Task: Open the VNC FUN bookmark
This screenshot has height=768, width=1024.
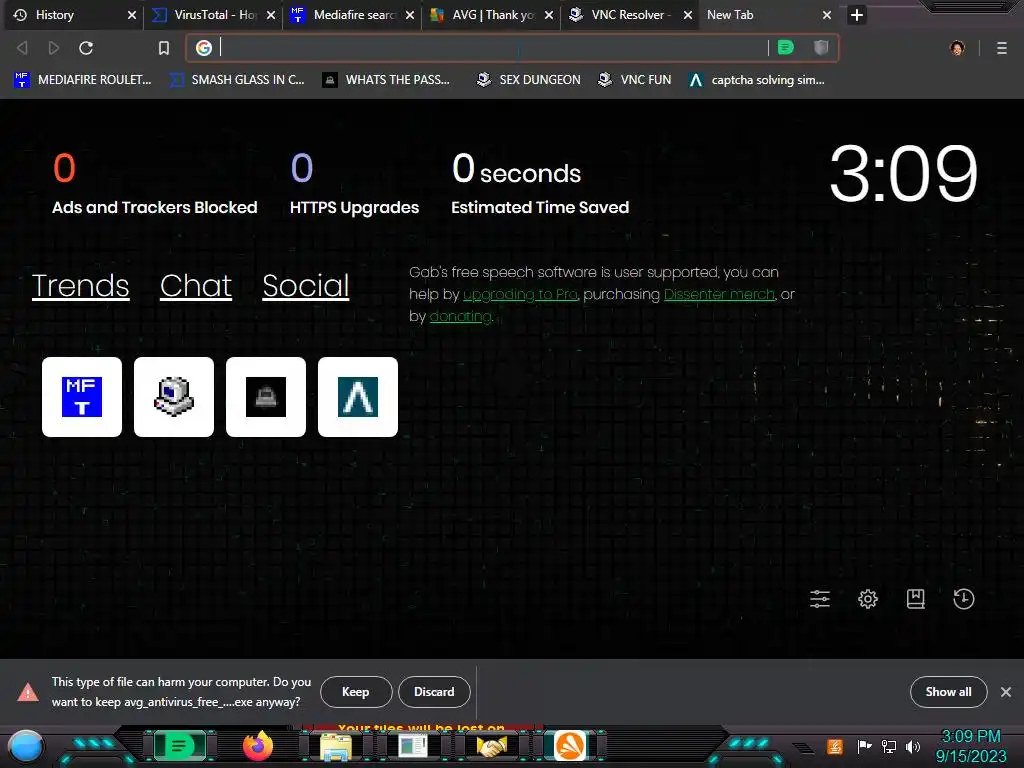Action: pos(634,80)
